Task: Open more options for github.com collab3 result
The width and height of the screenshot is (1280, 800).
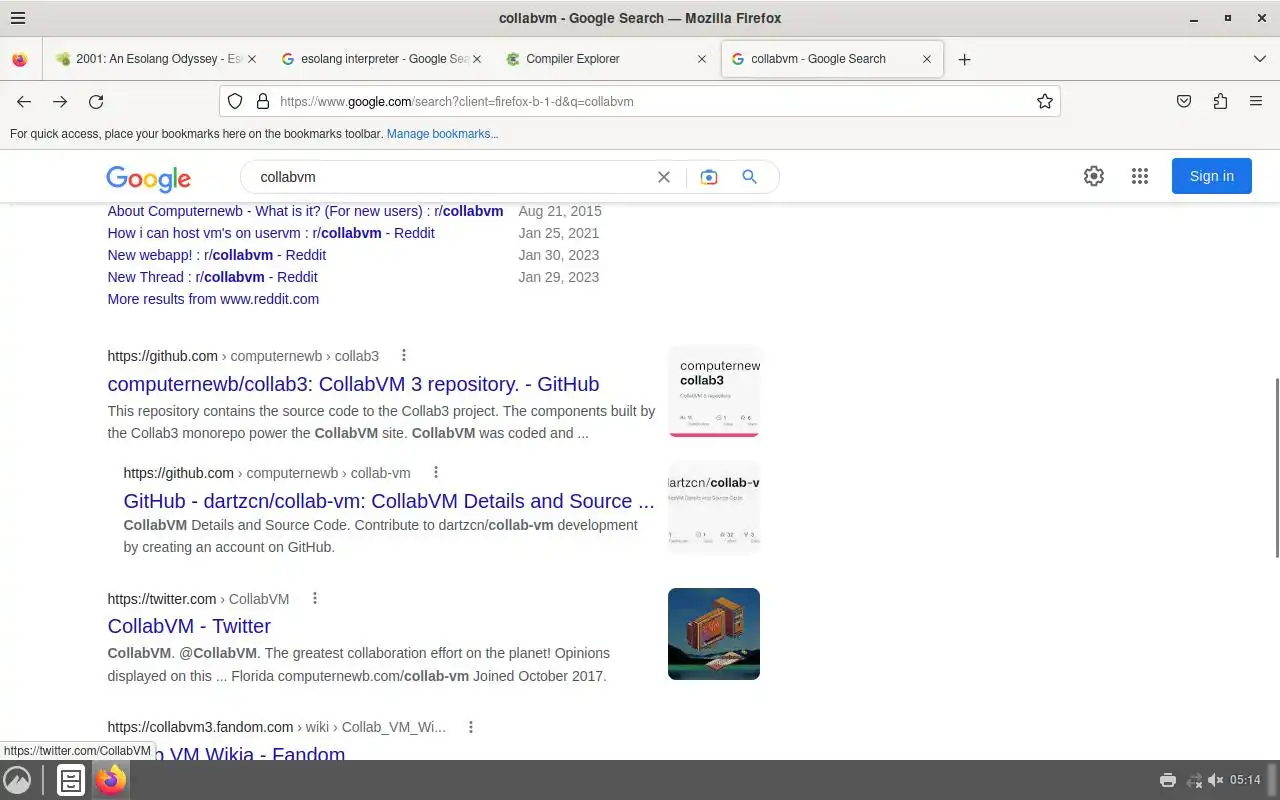Action: [404, 355]
